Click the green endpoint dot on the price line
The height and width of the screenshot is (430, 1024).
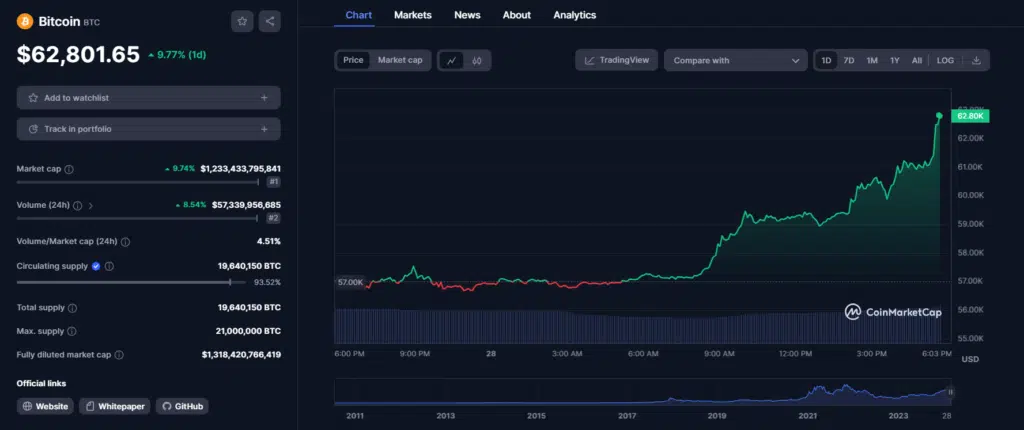(x=939, y=116)
